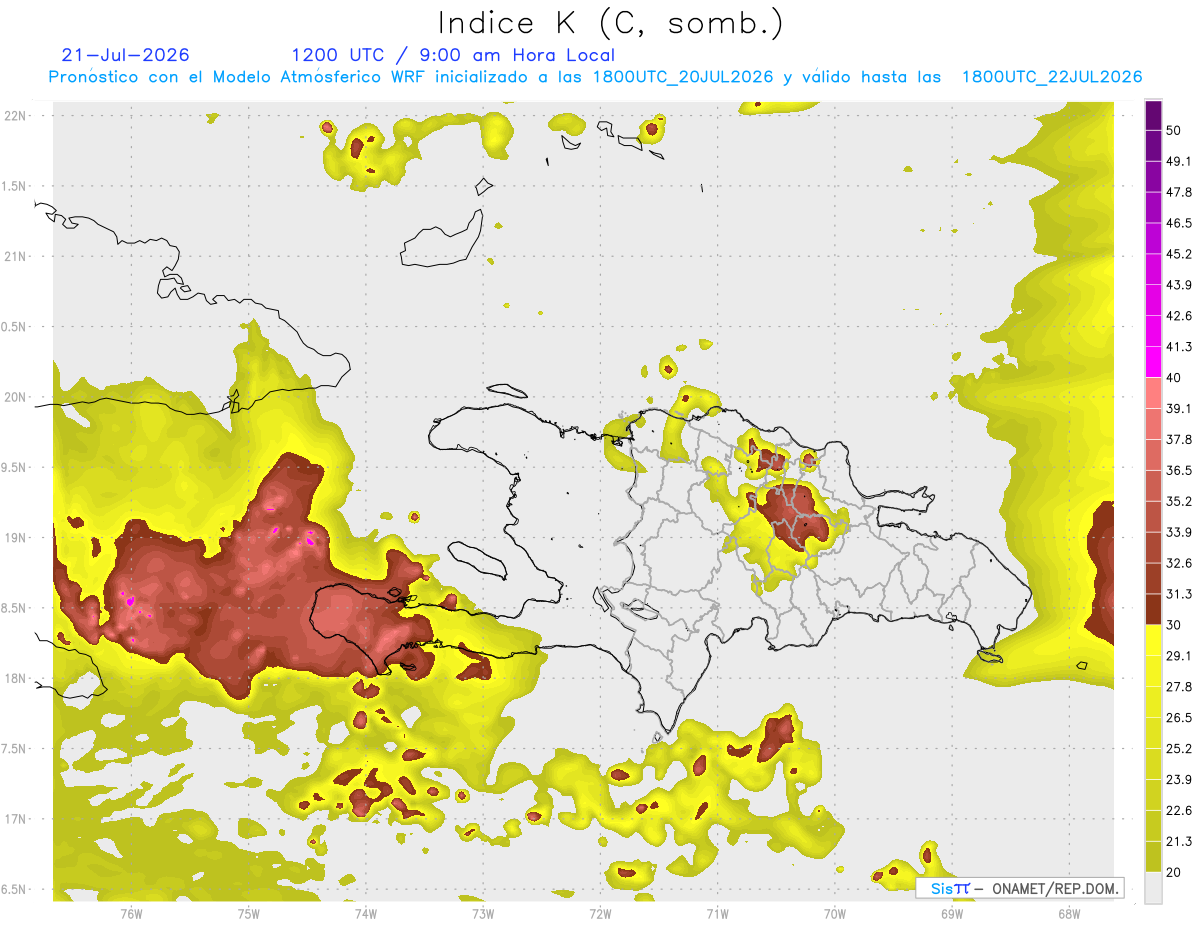
Task: Click the 'Pronostico con el Modelo Atmosferico WRF' line
Action: point(596,77)
